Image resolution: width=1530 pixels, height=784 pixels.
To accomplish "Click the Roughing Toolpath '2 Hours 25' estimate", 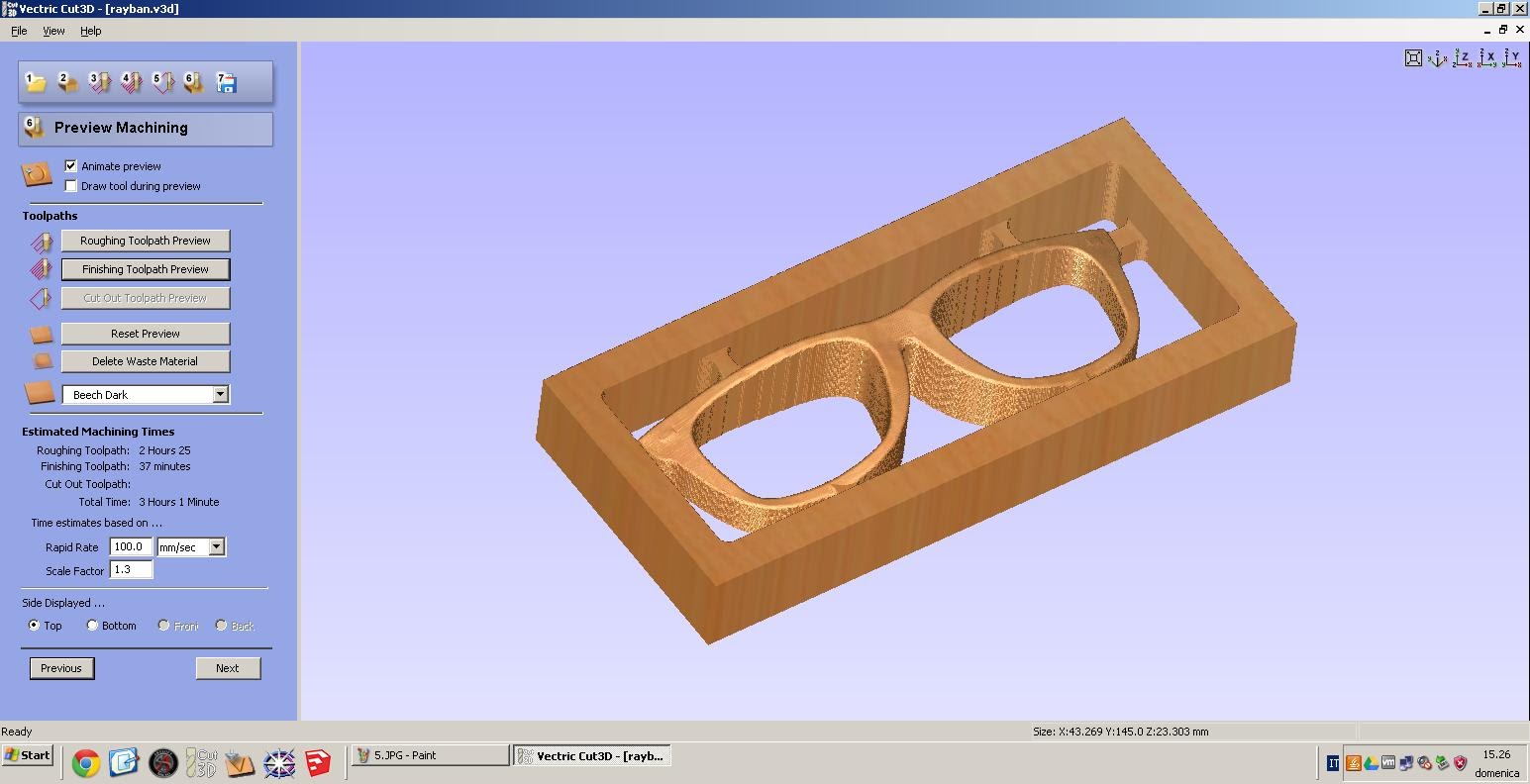I will point(164,450).
